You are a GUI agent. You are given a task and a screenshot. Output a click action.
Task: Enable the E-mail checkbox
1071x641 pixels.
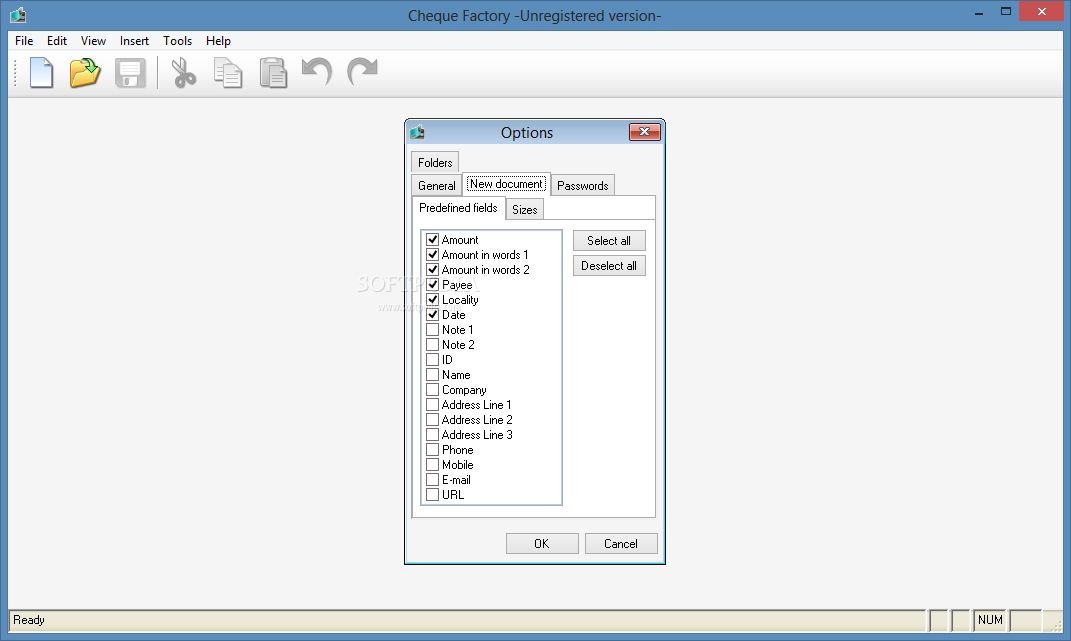click(x=432, y=480)
